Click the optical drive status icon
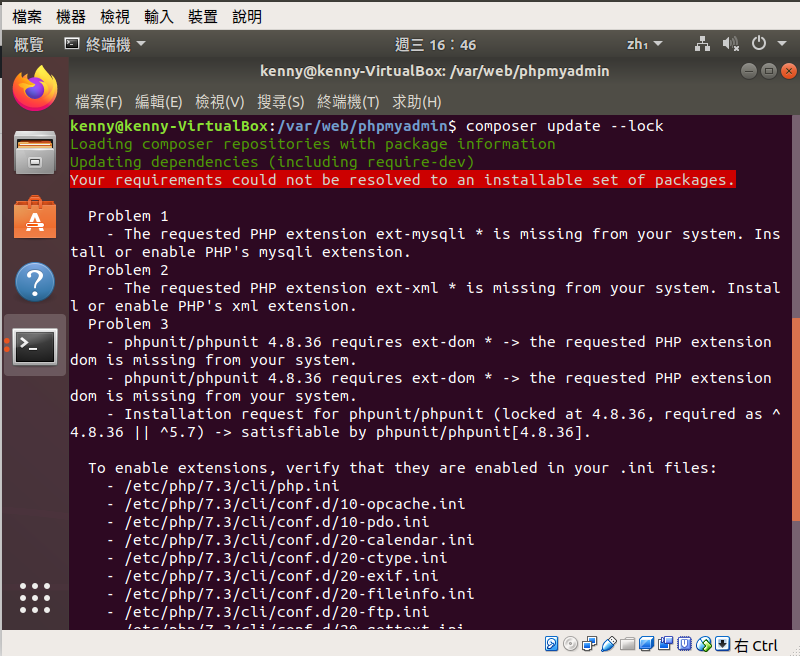 click(570, 644)
